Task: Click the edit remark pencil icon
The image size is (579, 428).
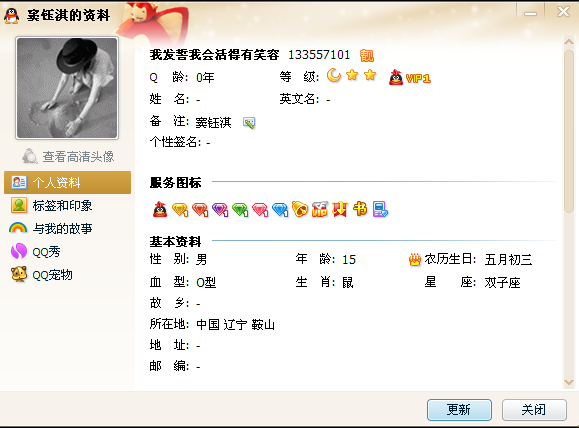Action: click(249, 123)
